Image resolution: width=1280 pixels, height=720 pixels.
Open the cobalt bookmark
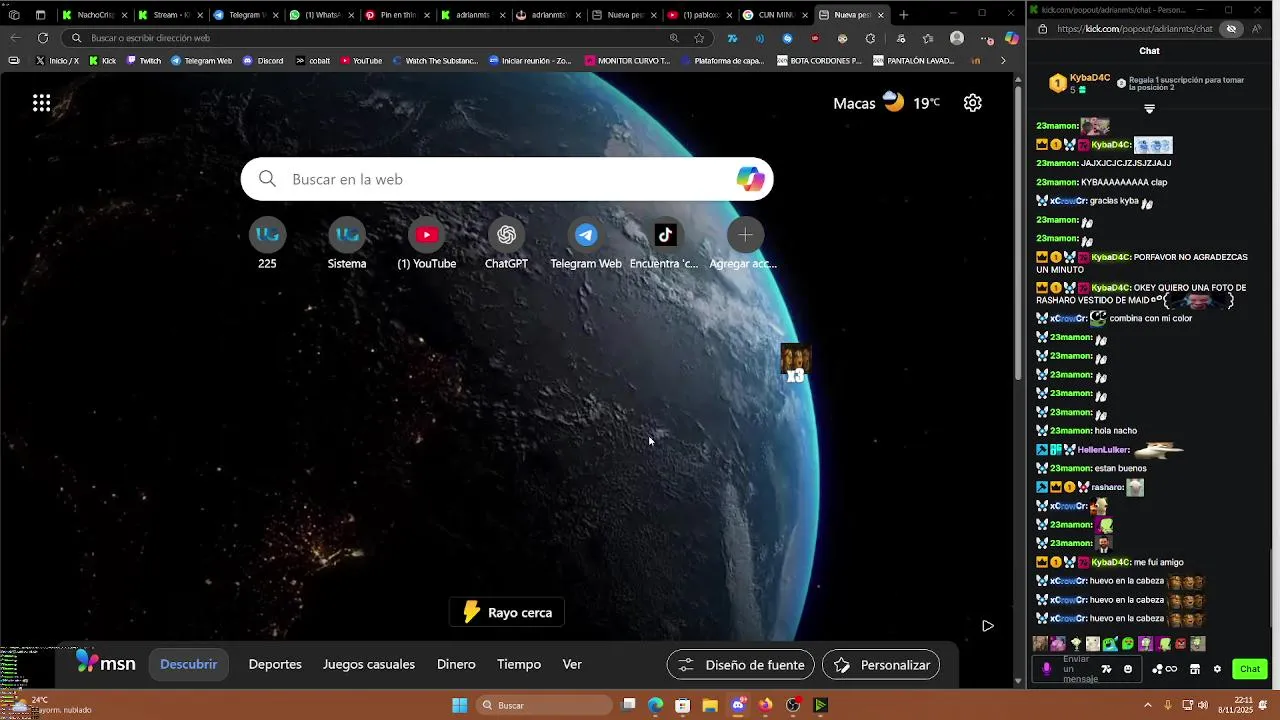[313, 60]
